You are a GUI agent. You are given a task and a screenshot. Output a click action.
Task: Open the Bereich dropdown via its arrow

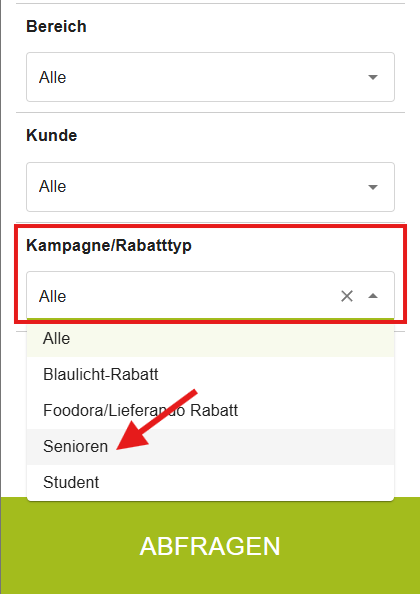373,77
